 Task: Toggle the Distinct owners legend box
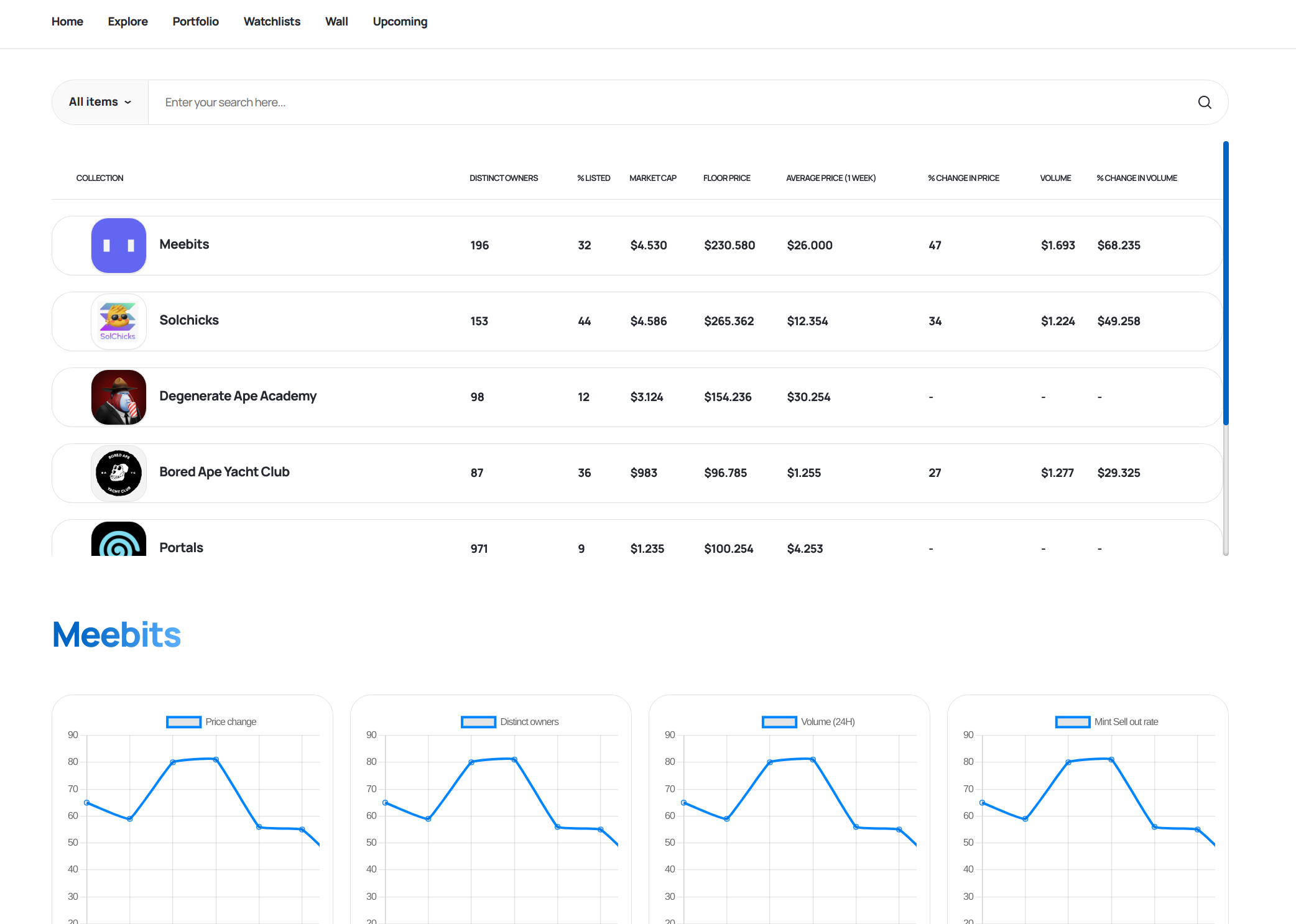coord(478,722)
